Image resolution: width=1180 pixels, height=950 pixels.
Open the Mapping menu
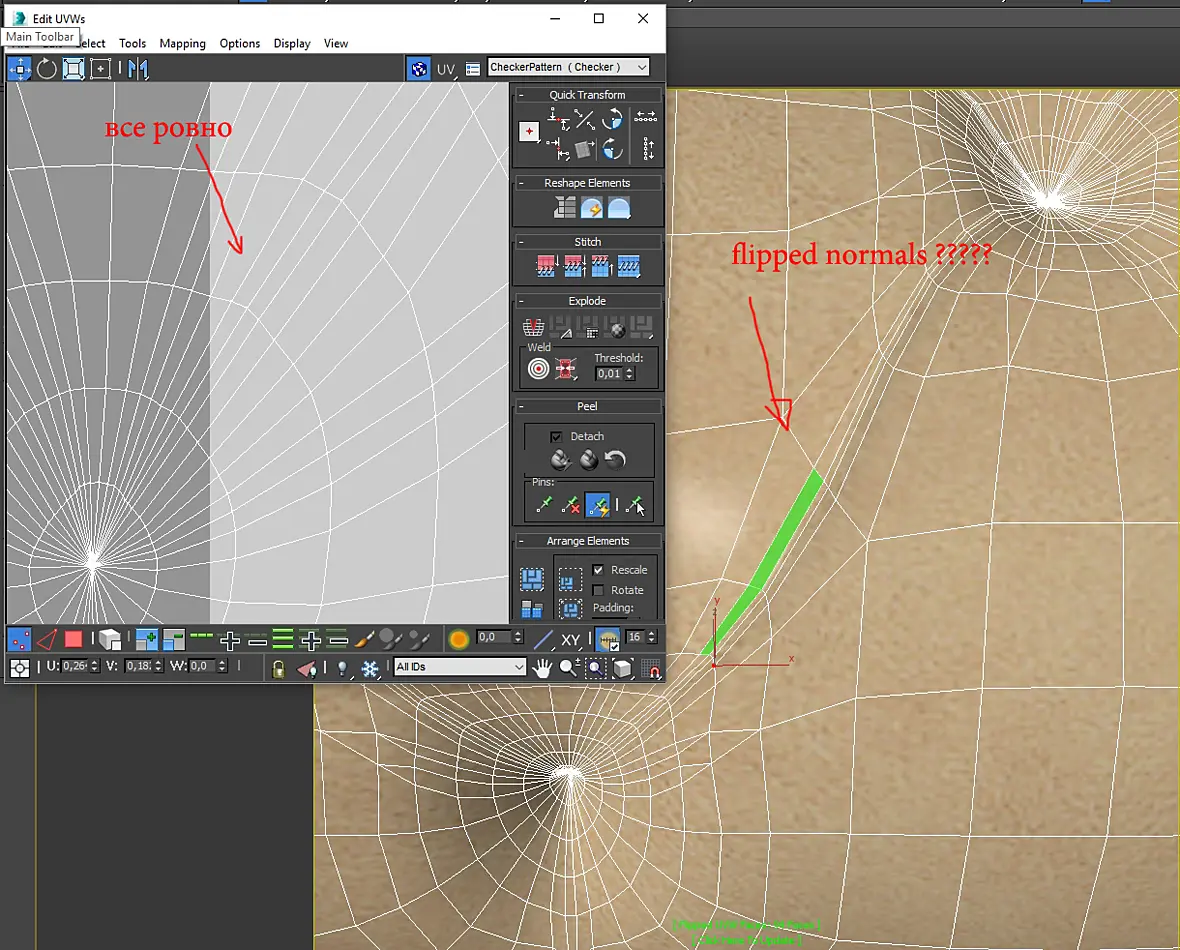[x=182, y=44]
